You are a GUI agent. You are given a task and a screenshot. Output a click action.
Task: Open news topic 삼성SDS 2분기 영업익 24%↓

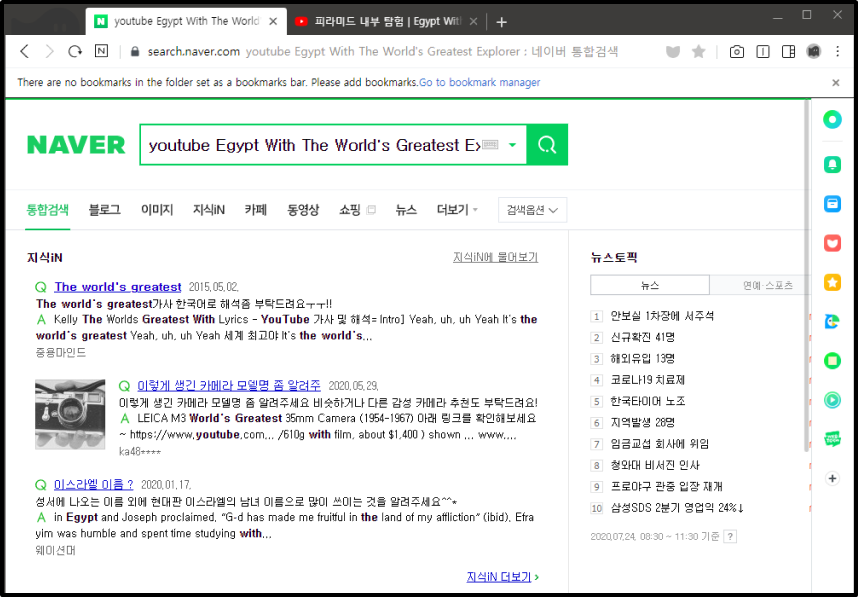coord(677,508)
